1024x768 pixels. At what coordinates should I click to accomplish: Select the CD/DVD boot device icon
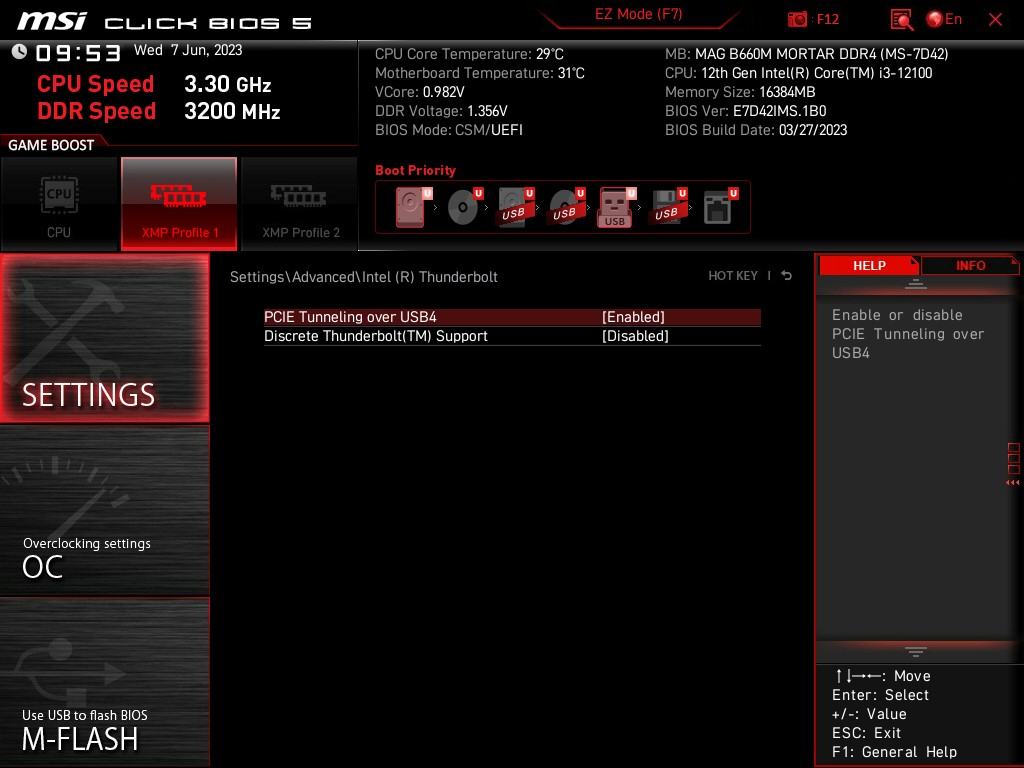464,207
